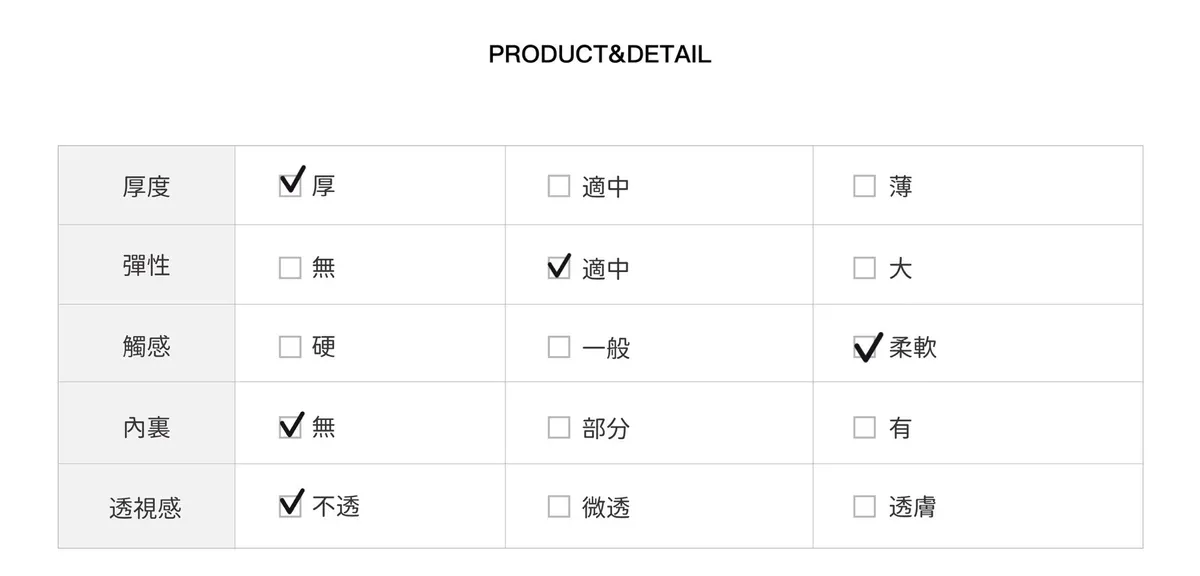This screenshot has width=1200, height=576.
Task: Select the 透膚 checkbox
Action: click(864, 507)
